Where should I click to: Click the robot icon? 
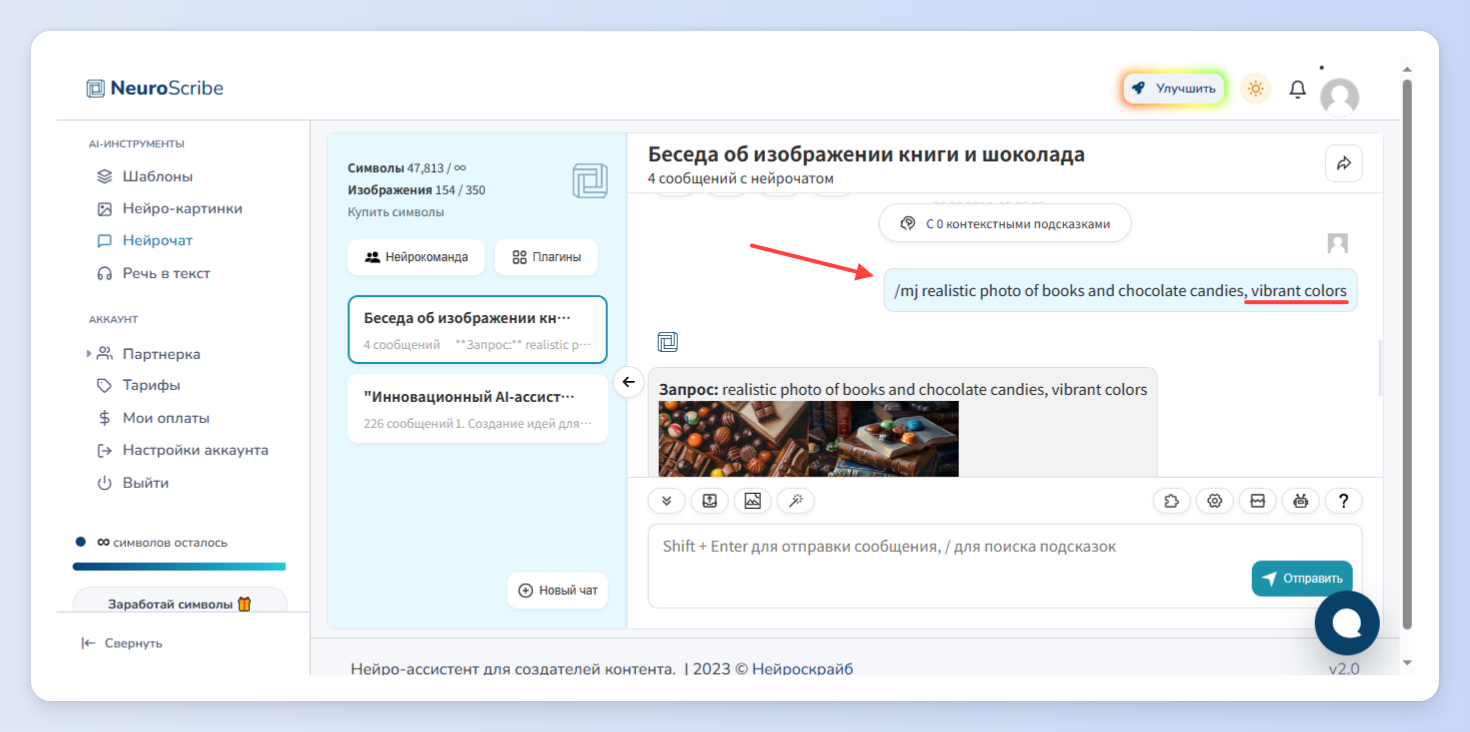(1301, 501)
